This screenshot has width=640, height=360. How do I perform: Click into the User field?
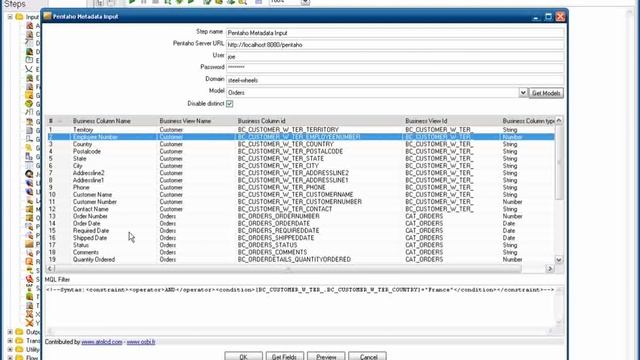click(x=395, y=56)
